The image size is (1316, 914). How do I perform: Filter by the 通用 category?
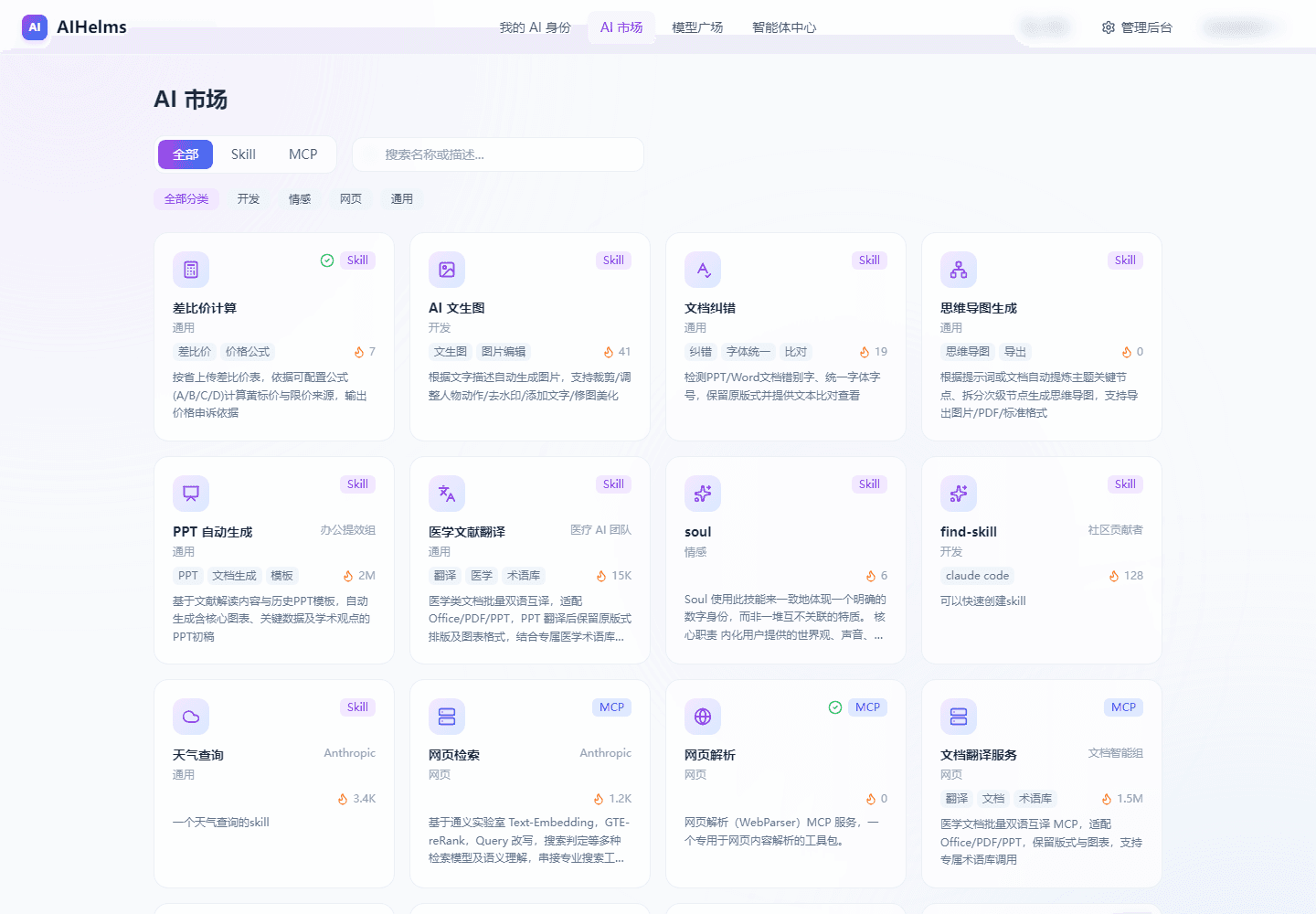[402, 199]
